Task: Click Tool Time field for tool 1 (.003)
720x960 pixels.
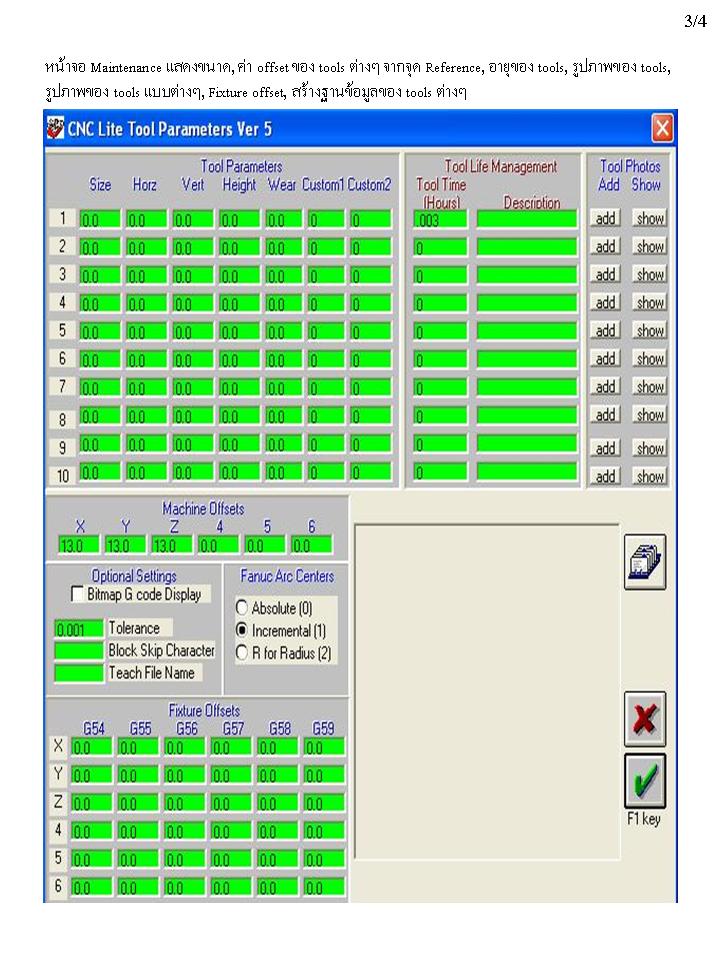Action: (x=440, y=219)
